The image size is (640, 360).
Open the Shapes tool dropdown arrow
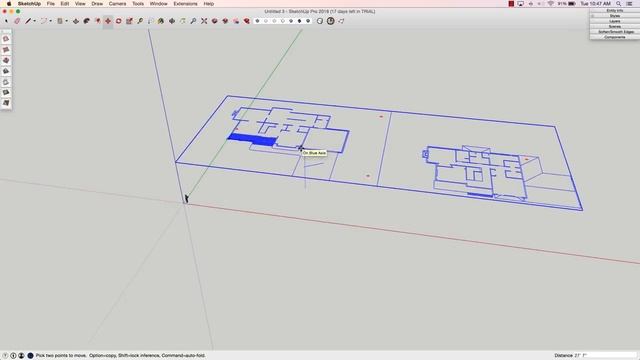coord(67,21)
